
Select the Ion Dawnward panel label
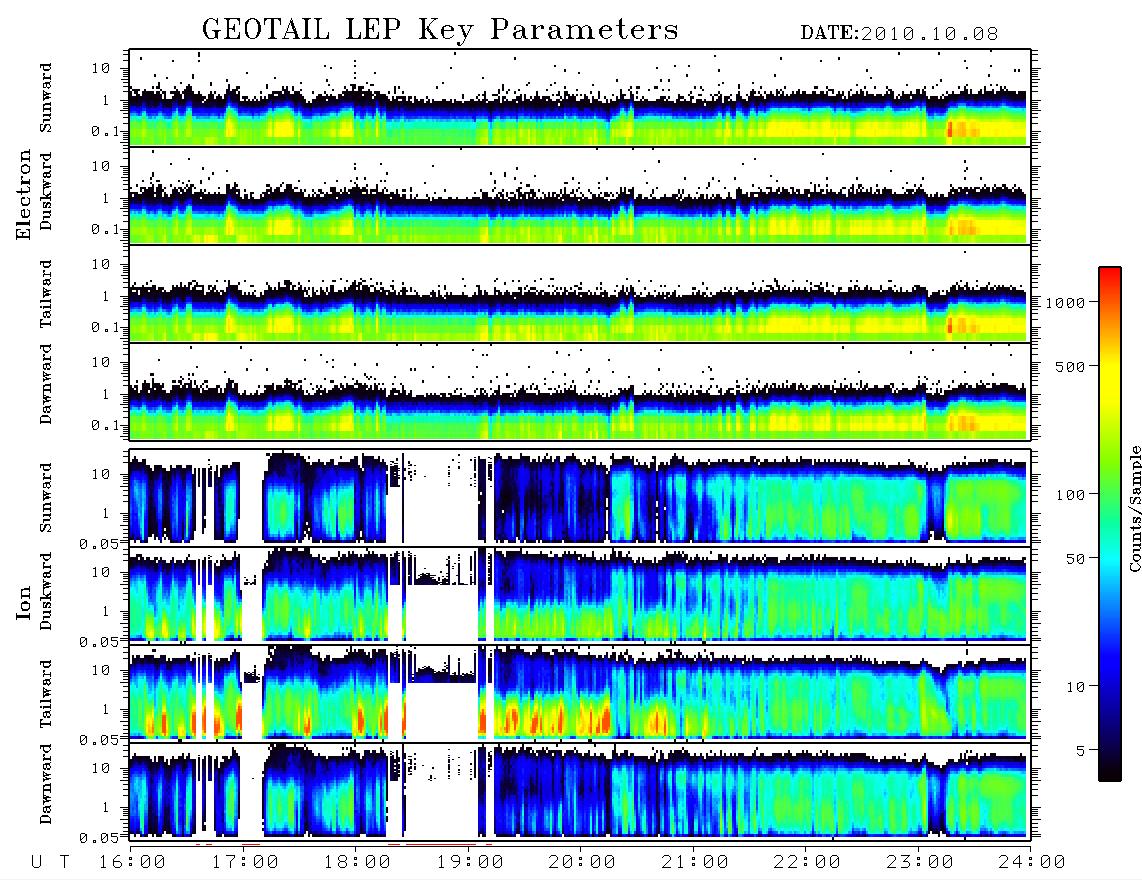(46, 784)
